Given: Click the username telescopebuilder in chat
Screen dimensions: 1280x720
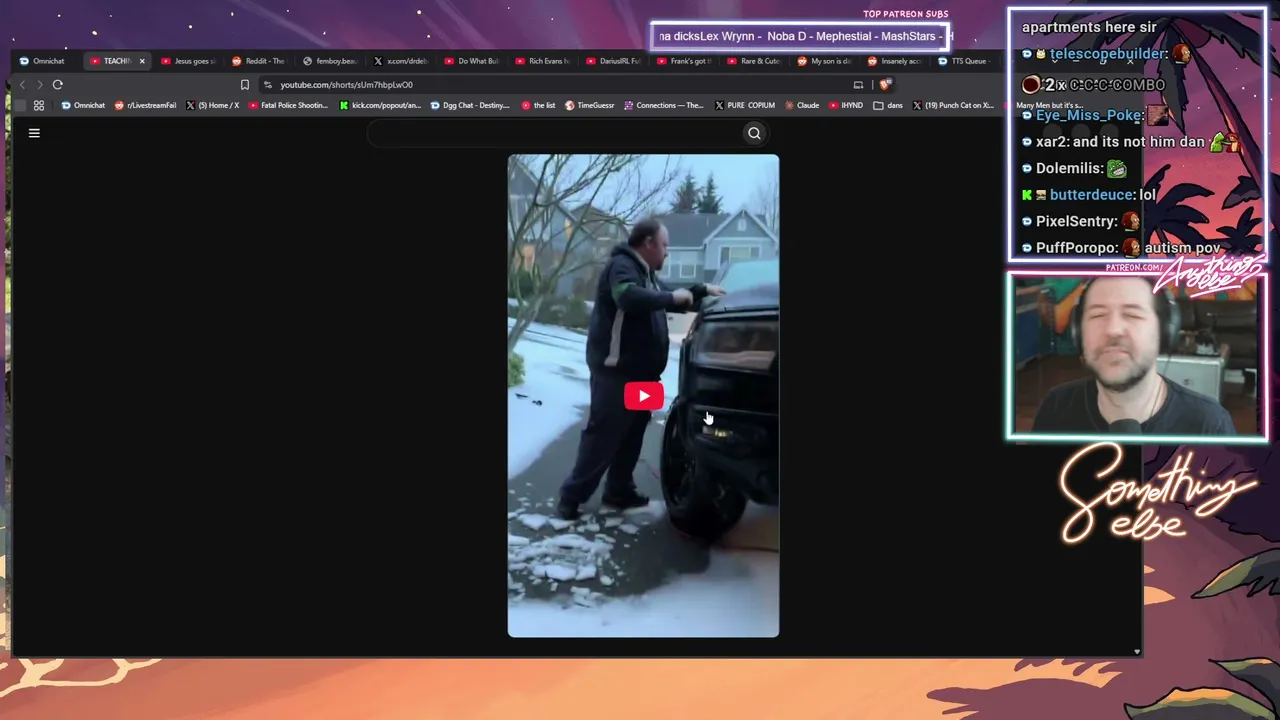Looking at the screenshot, I should (1108, 54).
